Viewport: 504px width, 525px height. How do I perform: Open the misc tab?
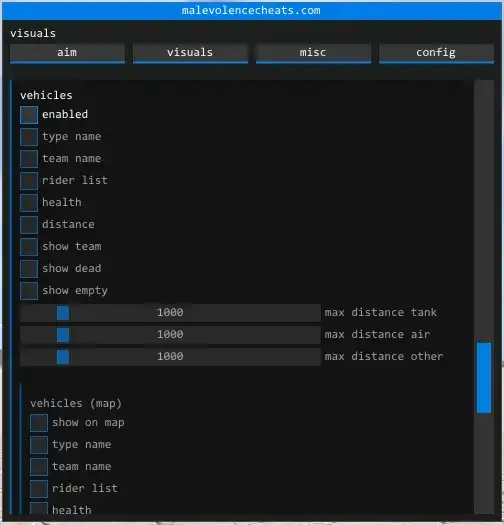[313, 53]
